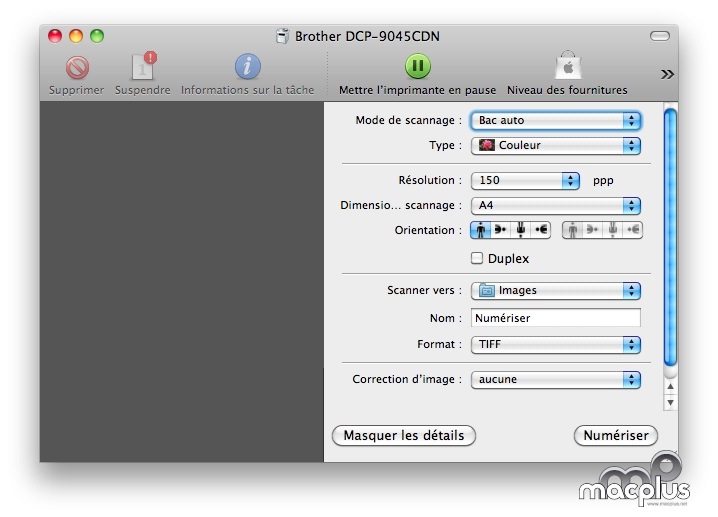
Task: Click the green zoom window button
Action: pos(97,36)
